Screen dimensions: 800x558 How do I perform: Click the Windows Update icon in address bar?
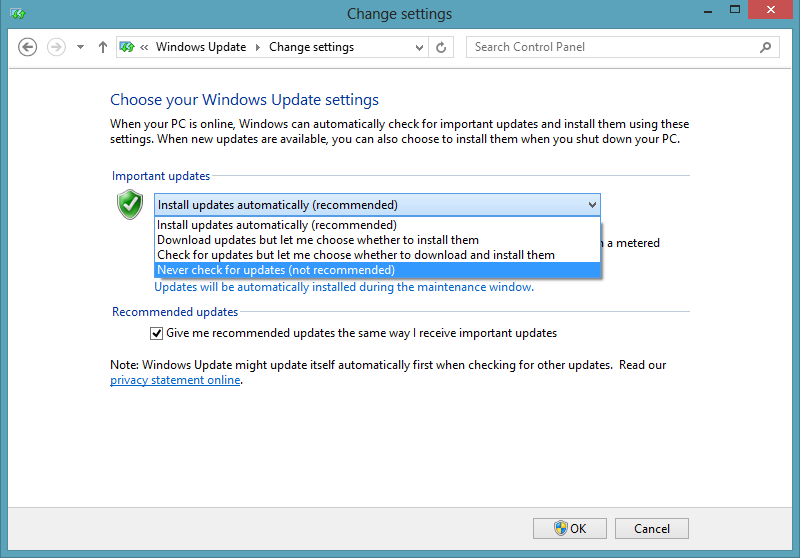(x=127, y=47)
